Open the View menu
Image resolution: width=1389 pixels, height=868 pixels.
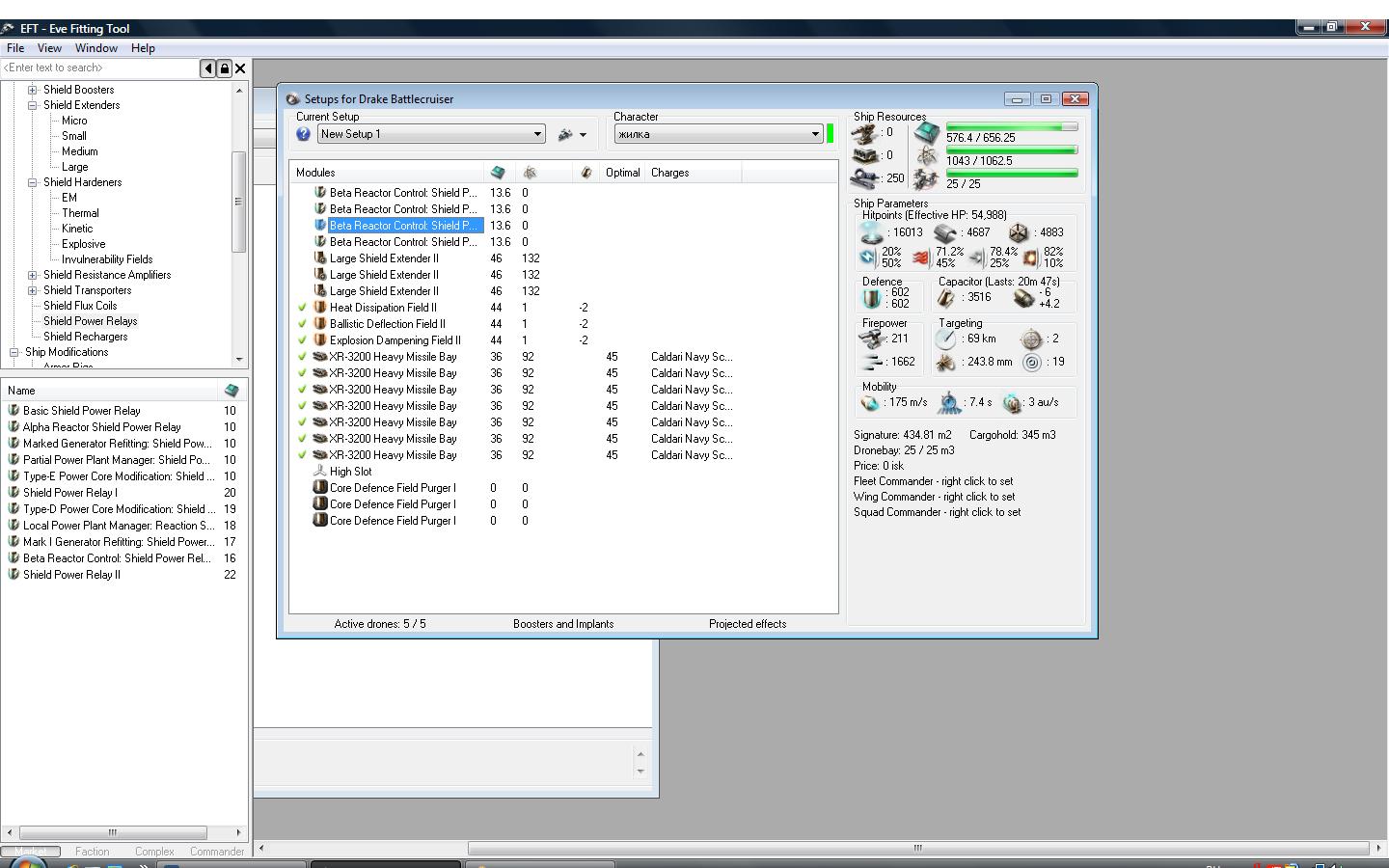tap(49, 48)
